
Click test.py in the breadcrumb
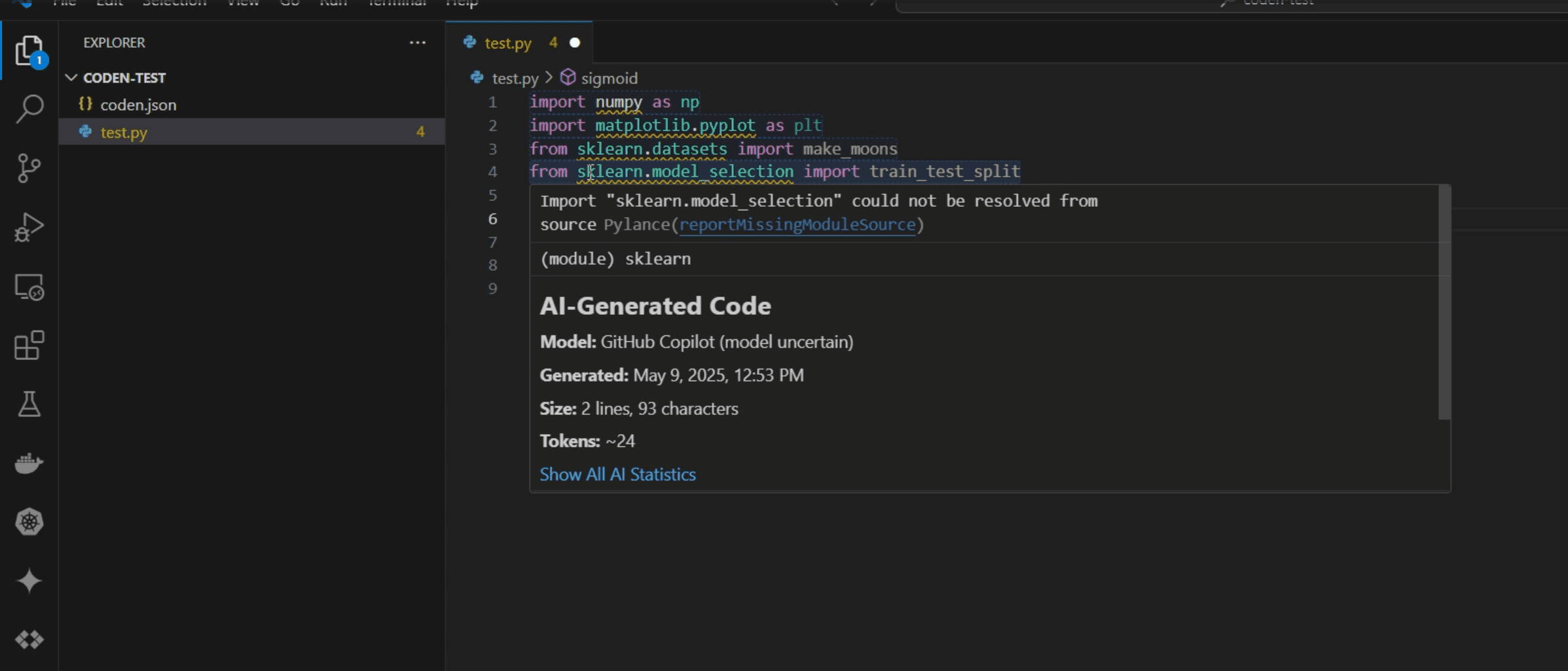[515, 79]
